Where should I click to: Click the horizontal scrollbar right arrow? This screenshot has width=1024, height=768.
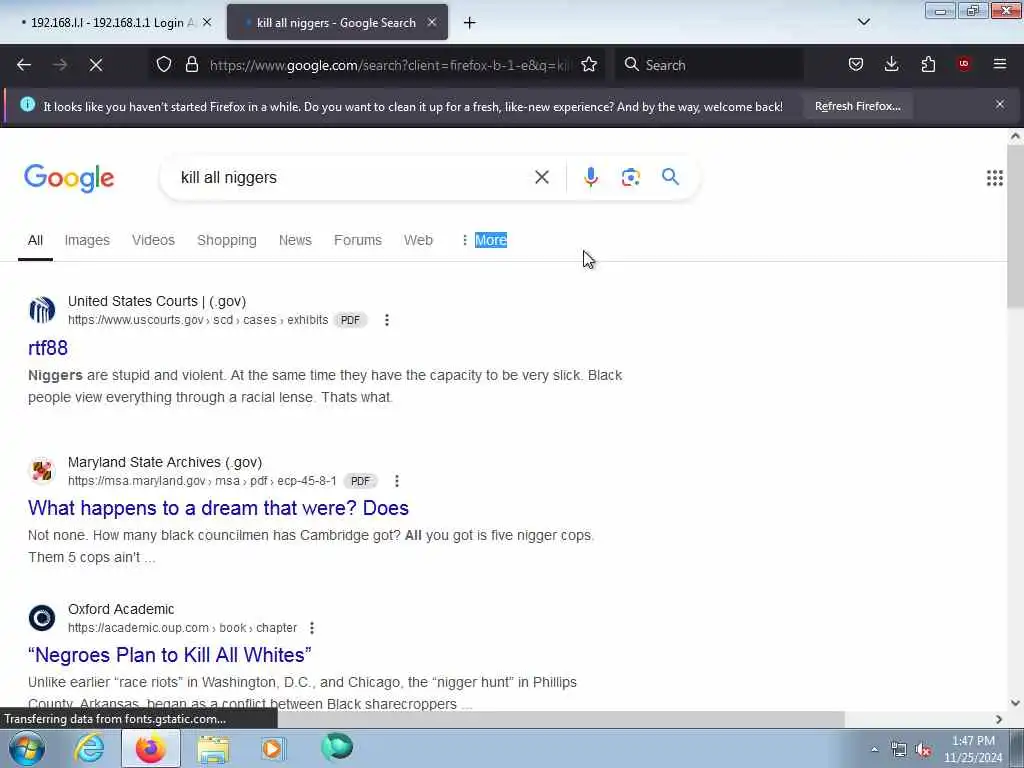pos(999,719)
